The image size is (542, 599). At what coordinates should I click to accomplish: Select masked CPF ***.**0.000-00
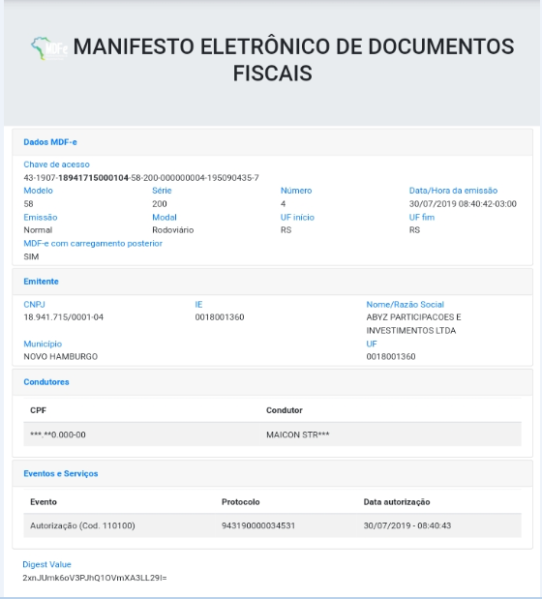[x=58, y=435]
